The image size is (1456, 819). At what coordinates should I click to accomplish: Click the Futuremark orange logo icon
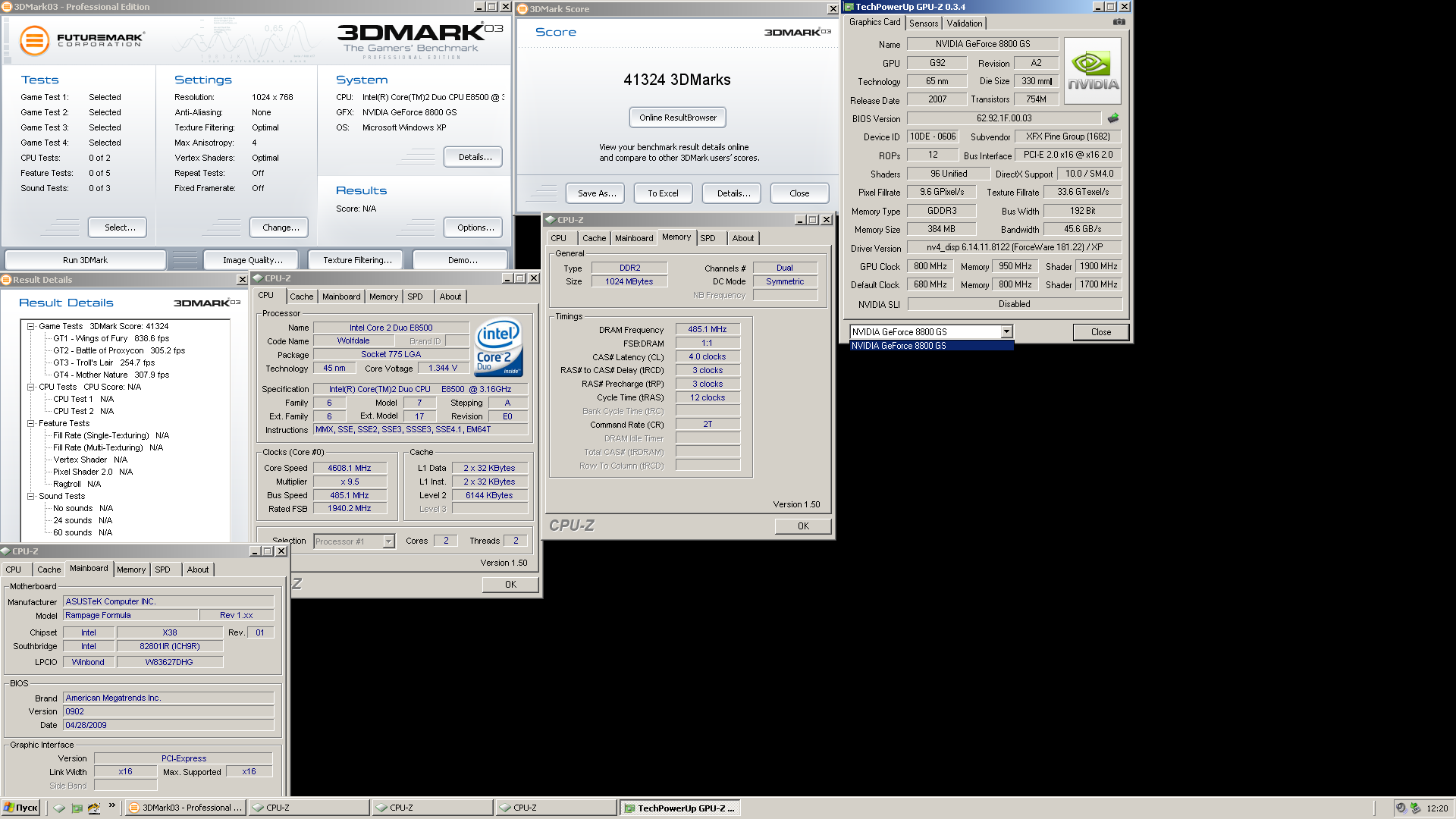coord(34,40)
